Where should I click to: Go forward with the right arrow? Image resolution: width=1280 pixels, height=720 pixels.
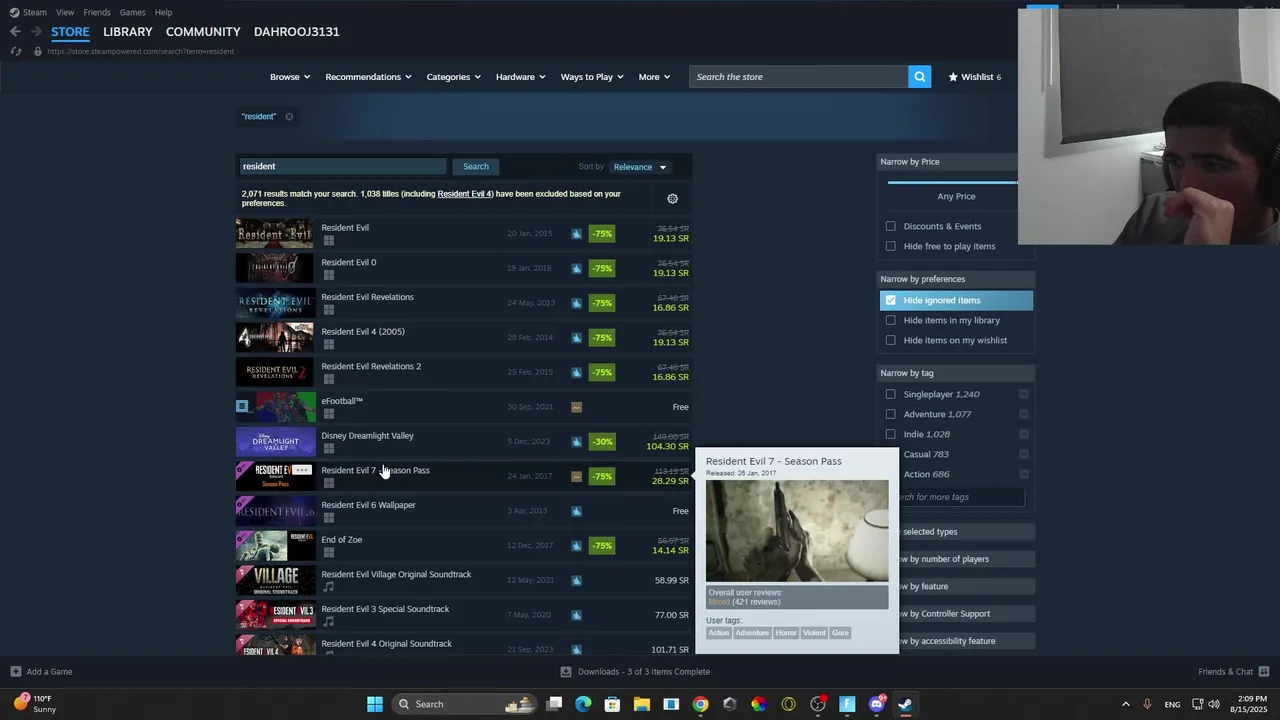point(35,32)
